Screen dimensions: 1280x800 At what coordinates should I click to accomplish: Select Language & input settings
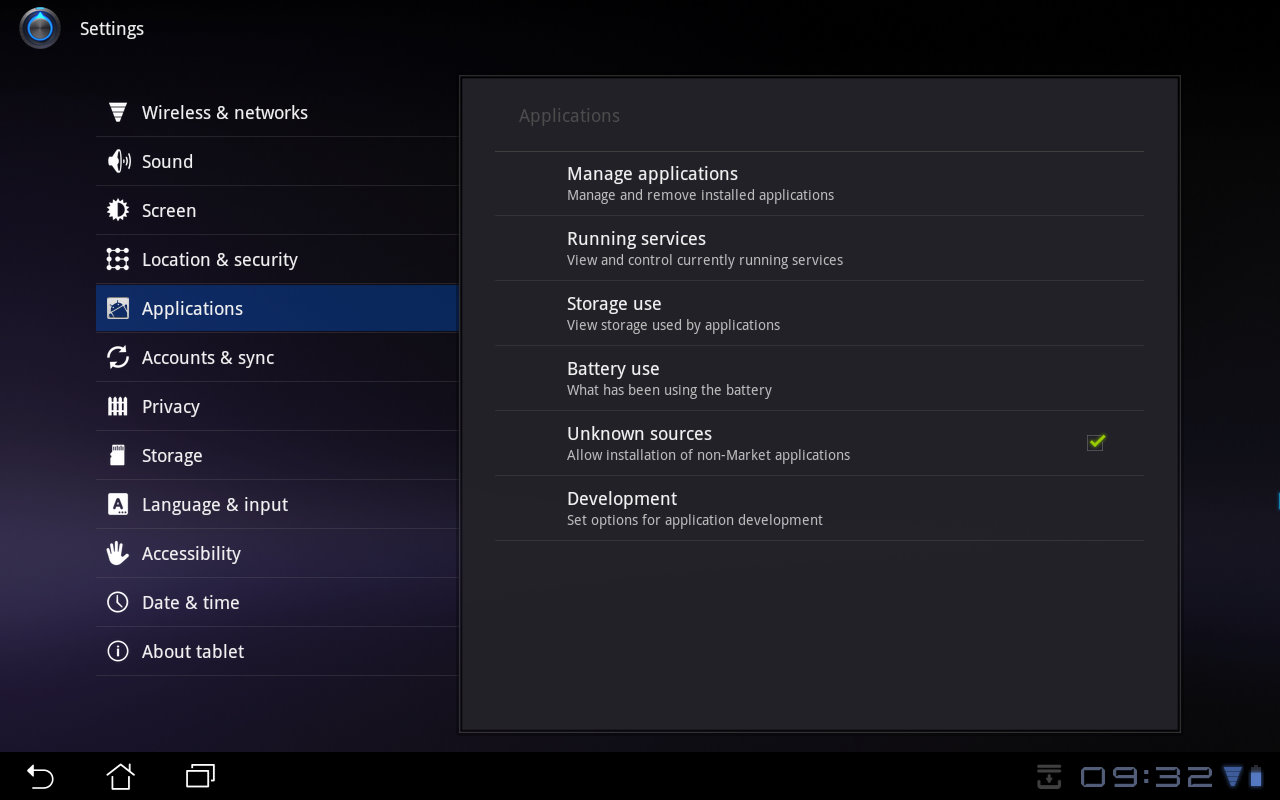(x=277, y=504)
